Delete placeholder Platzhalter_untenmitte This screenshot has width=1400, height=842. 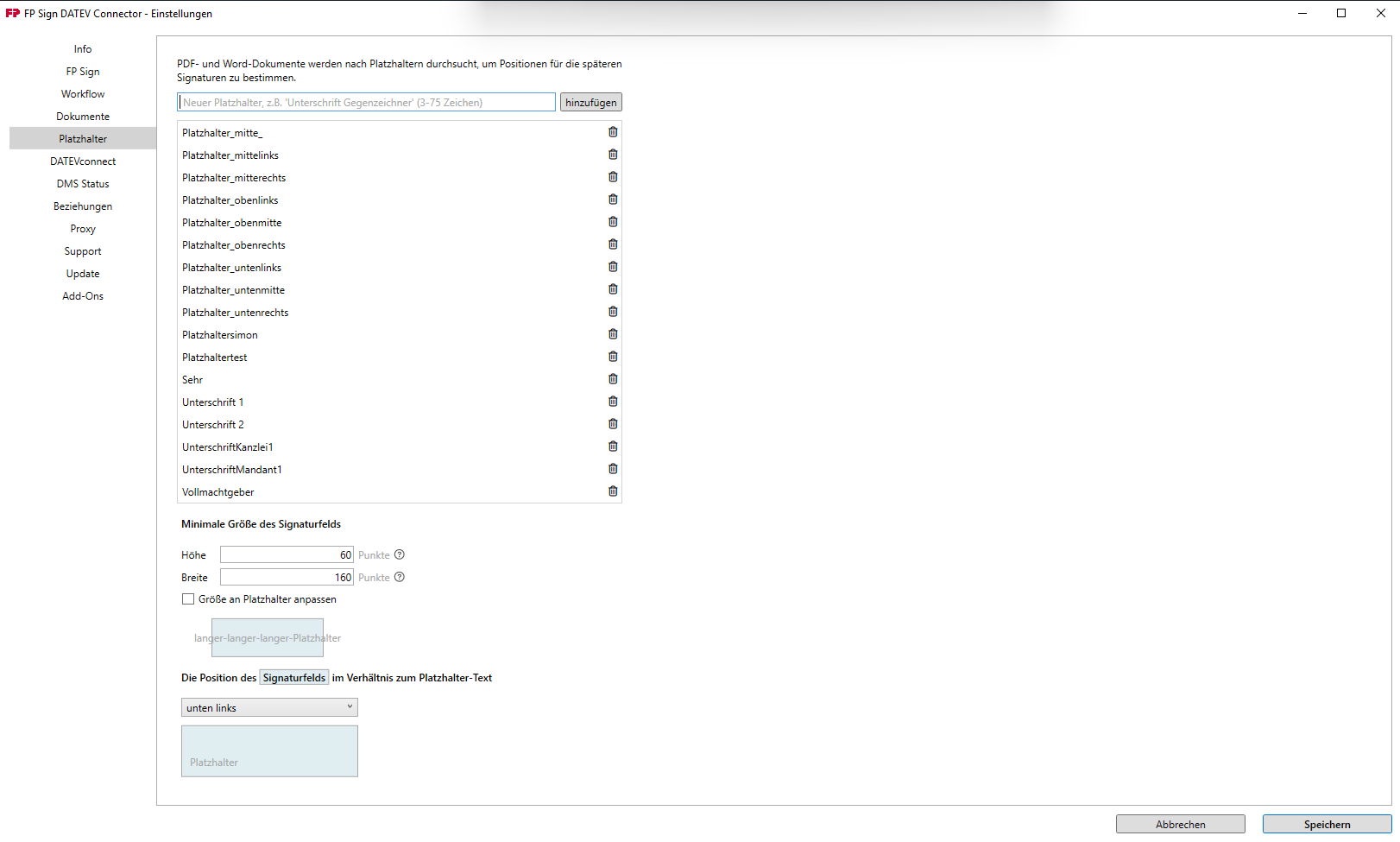[x=613, y=289]
